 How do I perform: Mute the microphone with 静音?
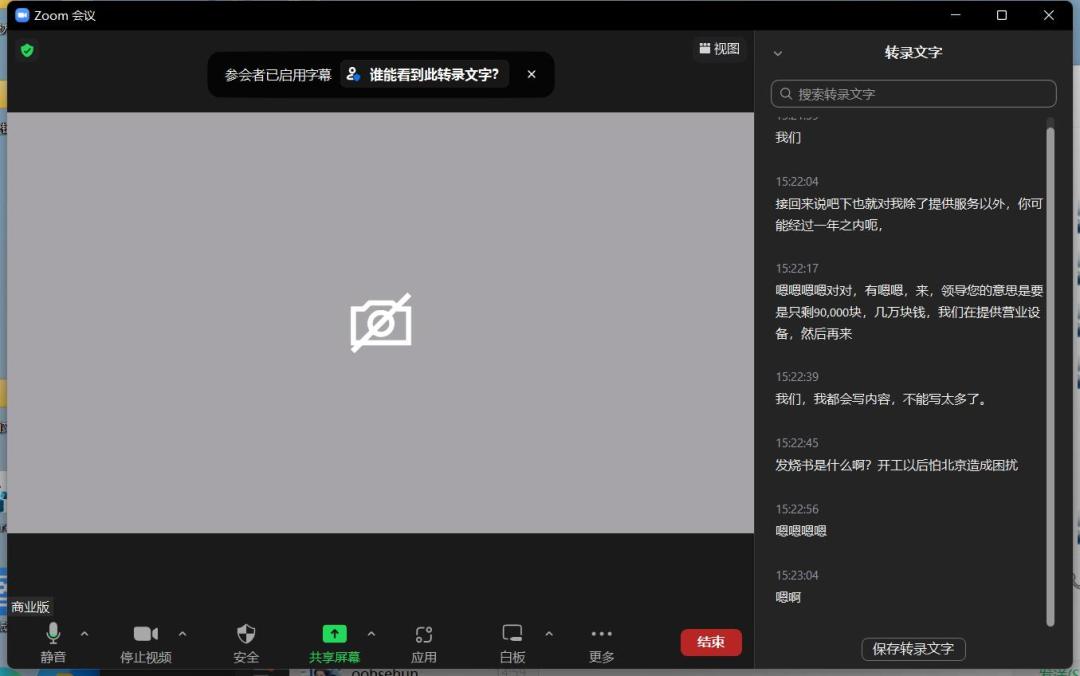[x=53, y=642]
